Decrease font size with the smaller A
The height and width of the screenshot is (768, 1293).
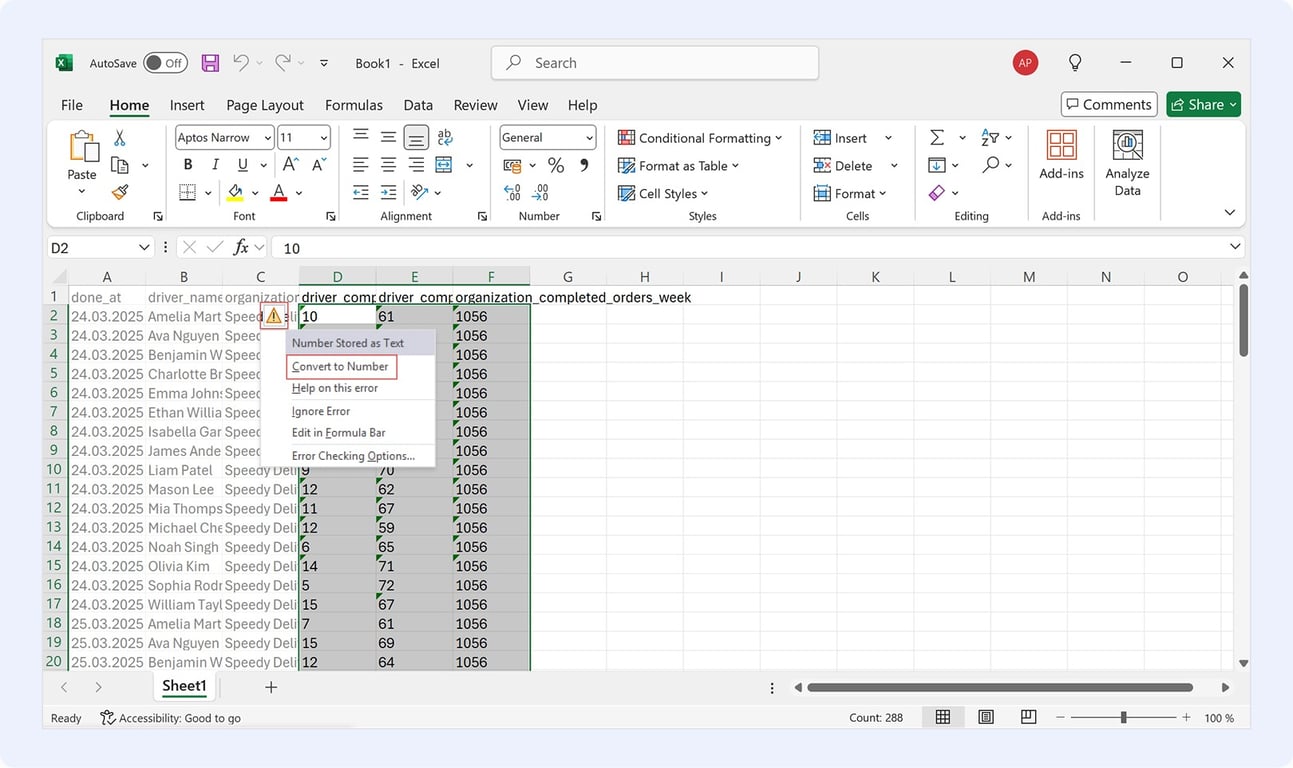(319, 165)
